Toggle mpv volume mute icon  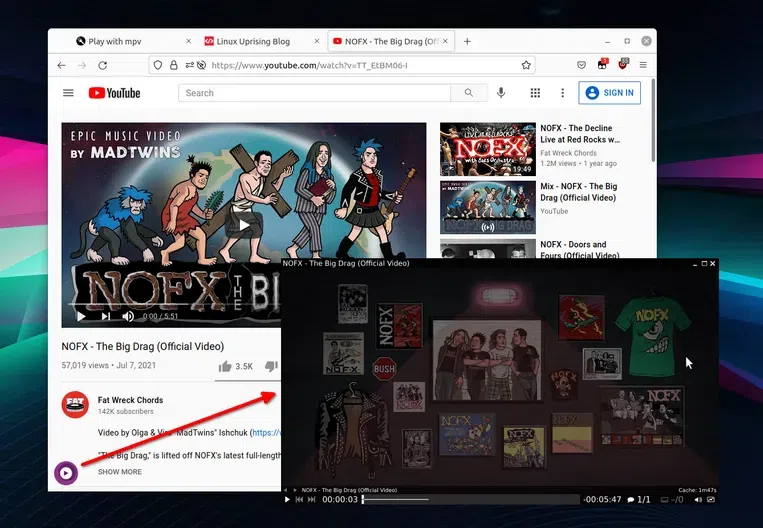pos(698,500)
